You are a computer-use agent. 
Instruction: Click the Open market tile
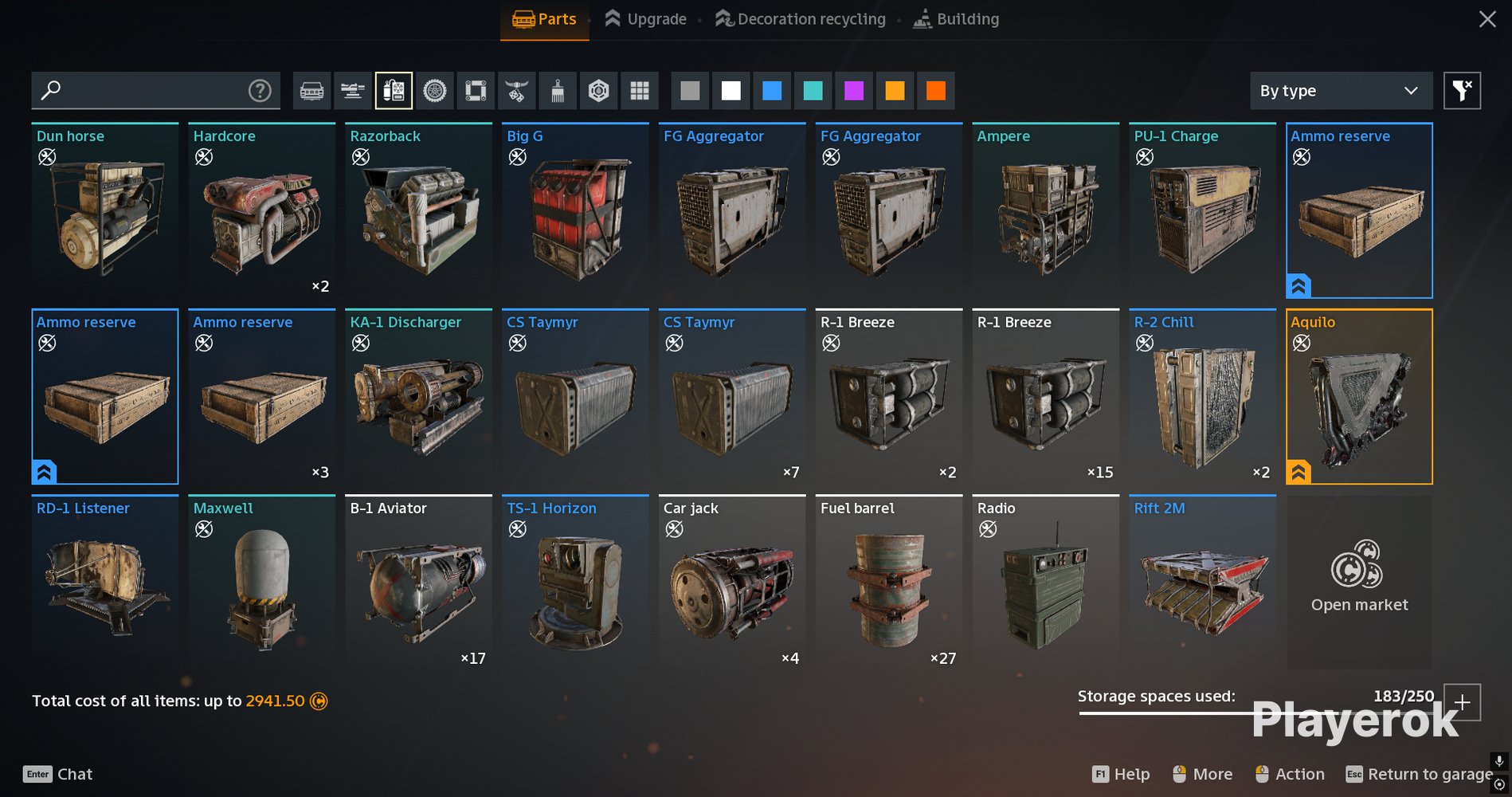tap(1359, 582)
